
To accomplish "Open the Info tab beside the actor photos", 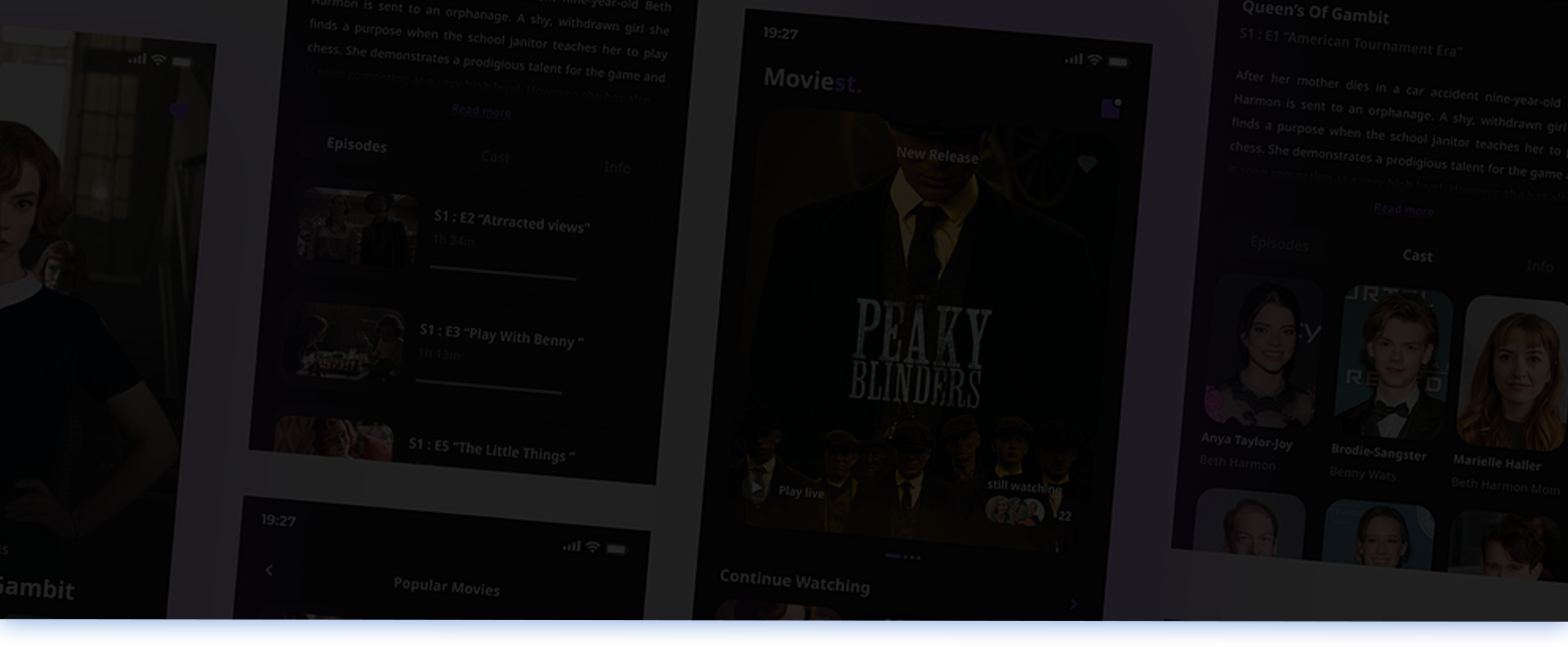I will 1539,266.
